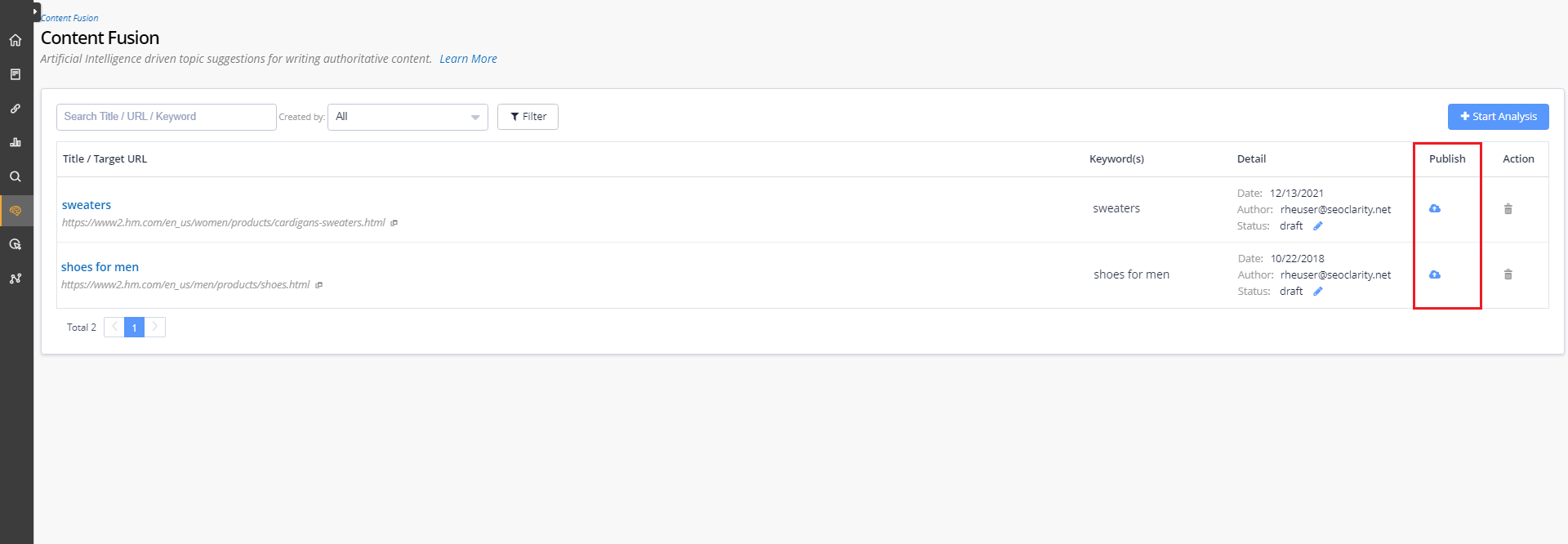The height and width of the screenshot is (544, 1568).
Task: Select page 1 in pagination
Action: [x=135, y=328]
